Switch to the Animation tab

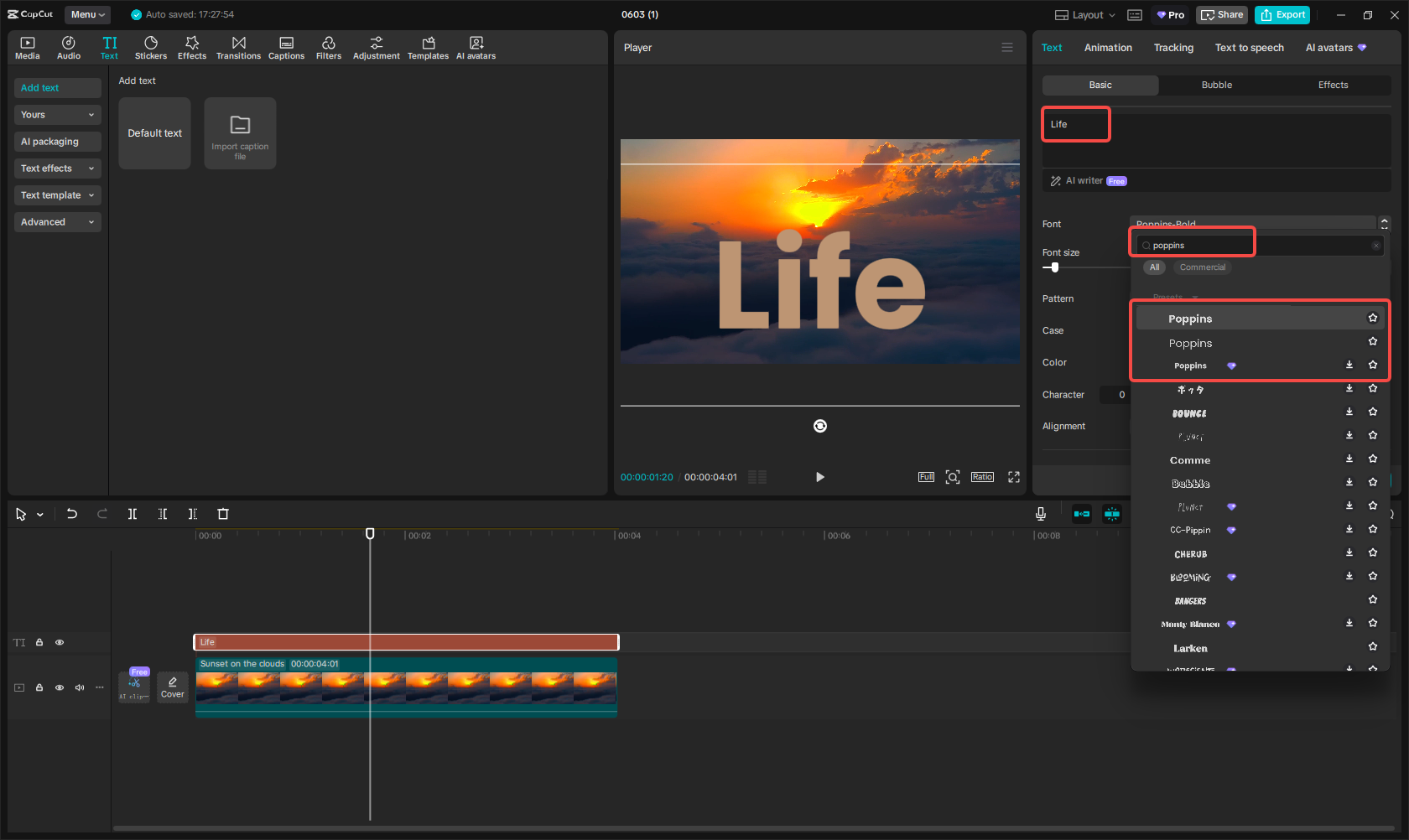coord(1108,48)
